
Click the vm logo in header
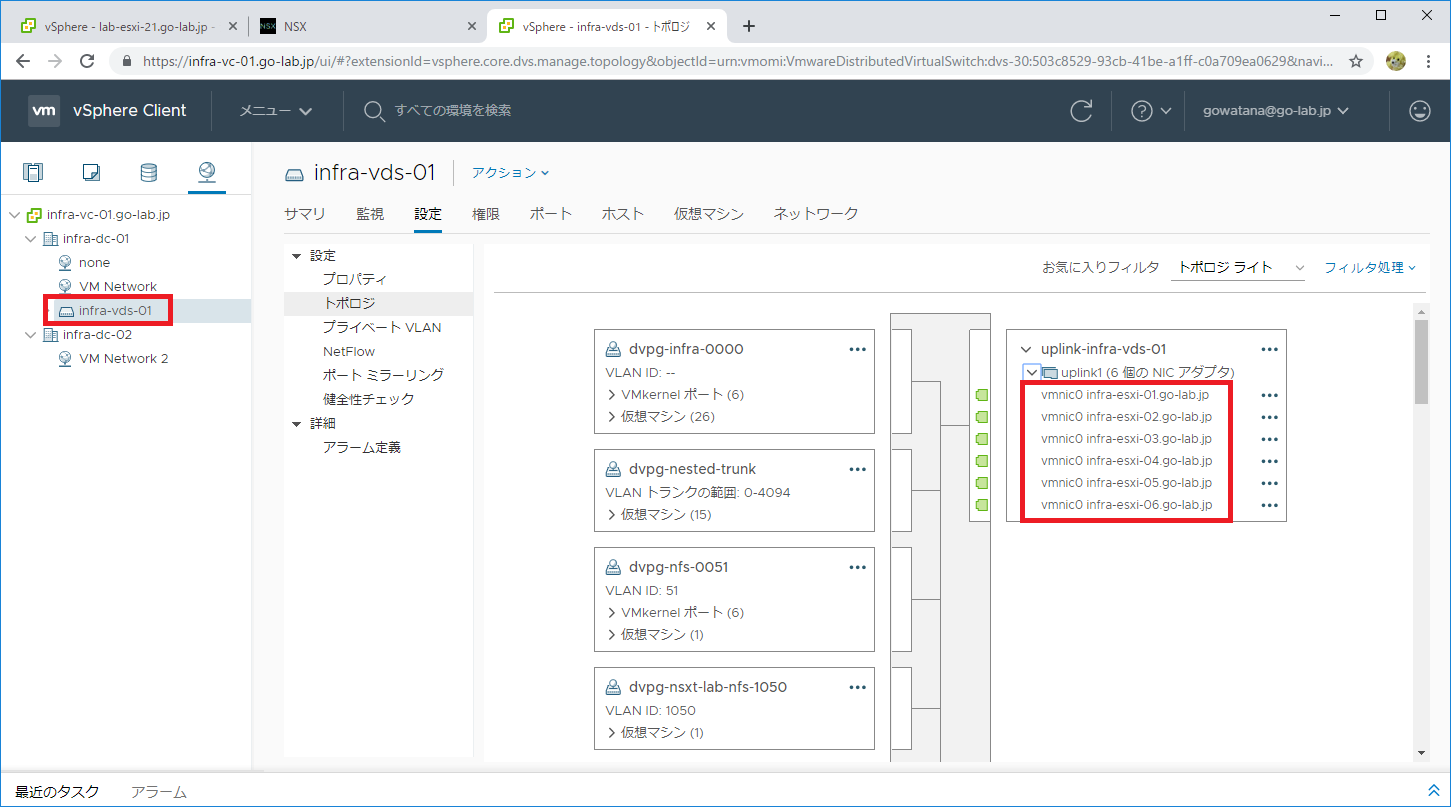point(44,111)
